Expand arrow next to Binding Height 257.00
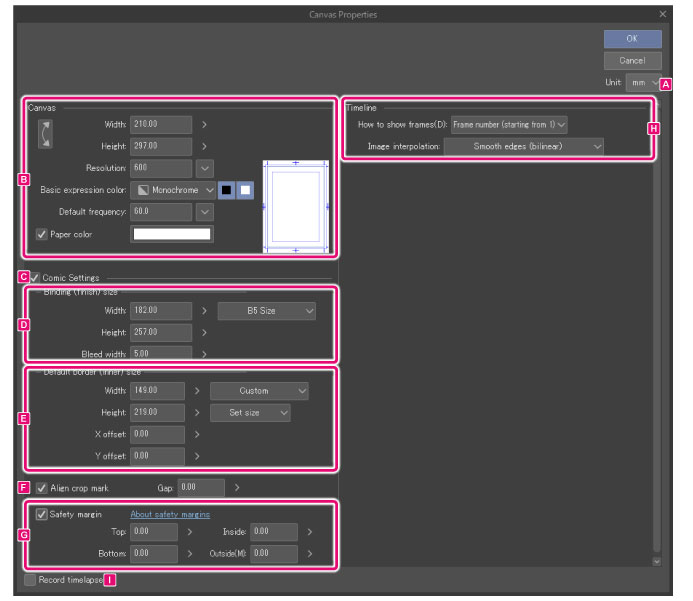 (x=204, y=332)
